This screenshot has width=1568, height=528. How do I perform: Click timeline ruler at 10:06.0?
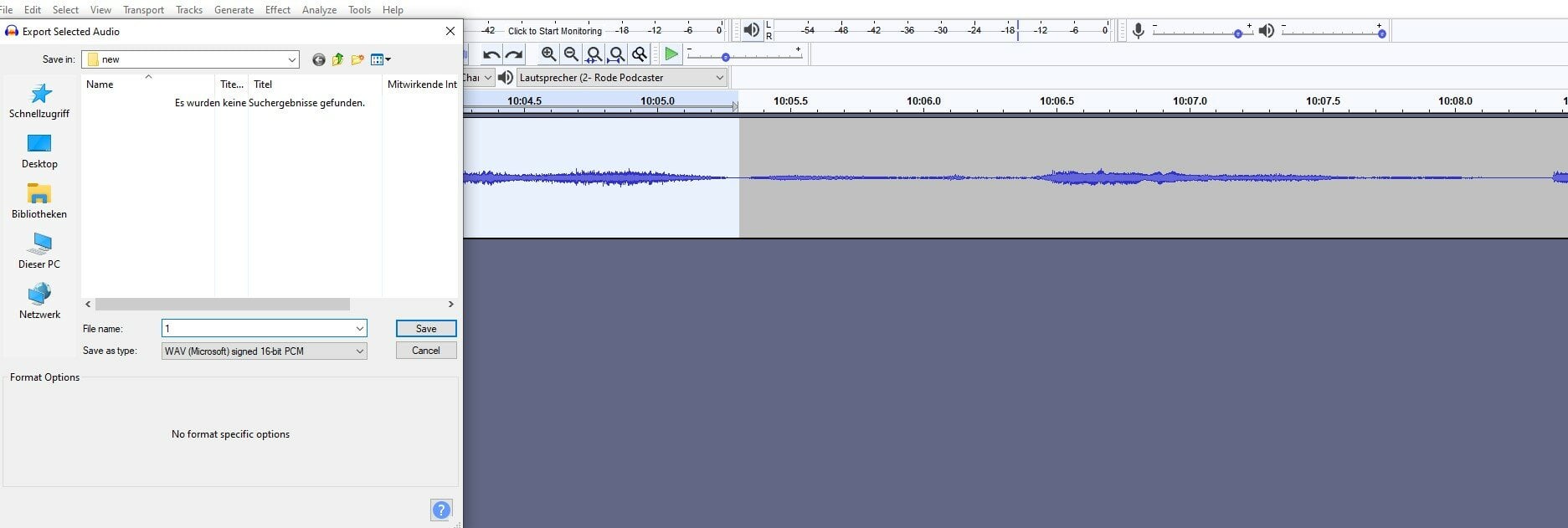pyautogui.click(x=923, y=101)
